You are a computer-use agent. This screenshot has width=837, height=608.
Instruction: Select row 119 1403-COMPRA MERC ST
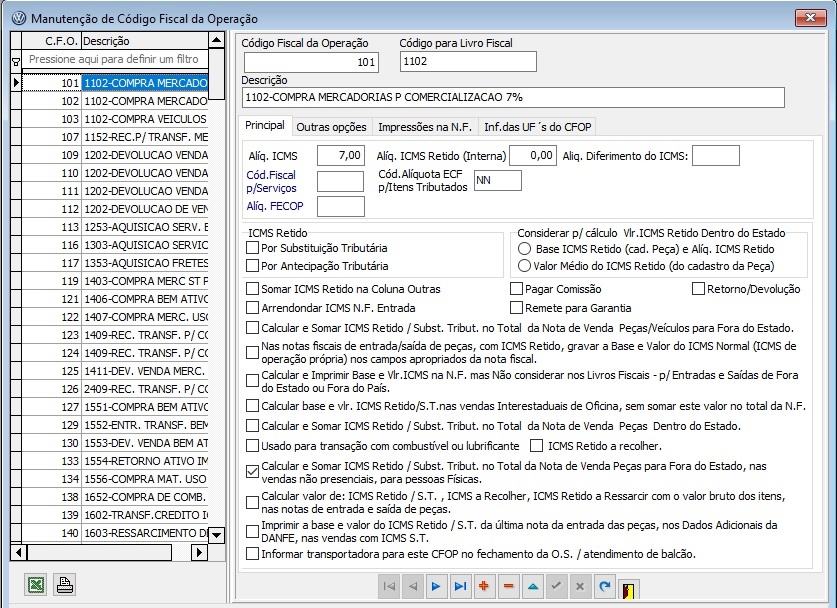click(x=115, y=281)
